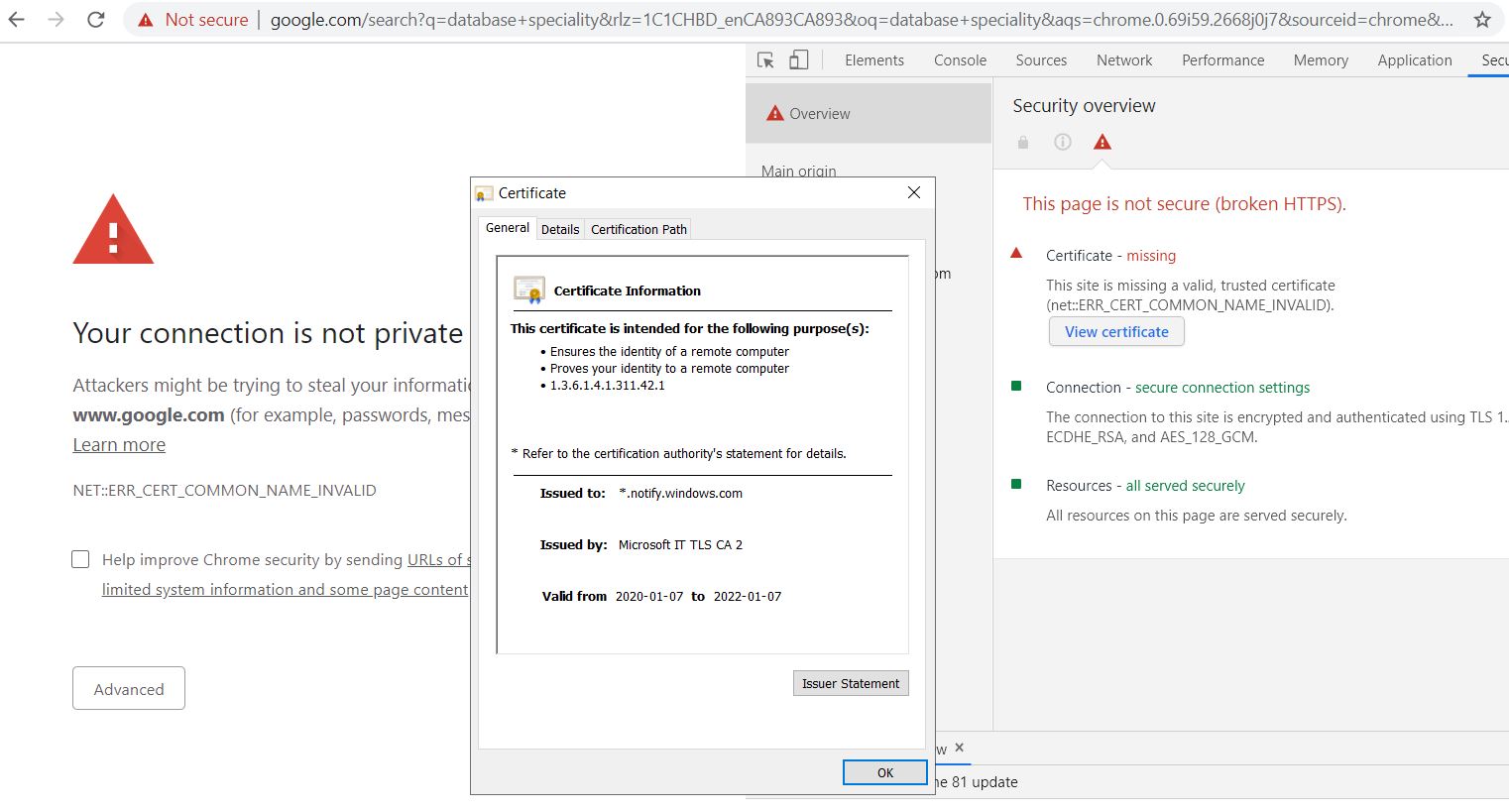Select the General tab in Certificate dialog

click(508, 228)
